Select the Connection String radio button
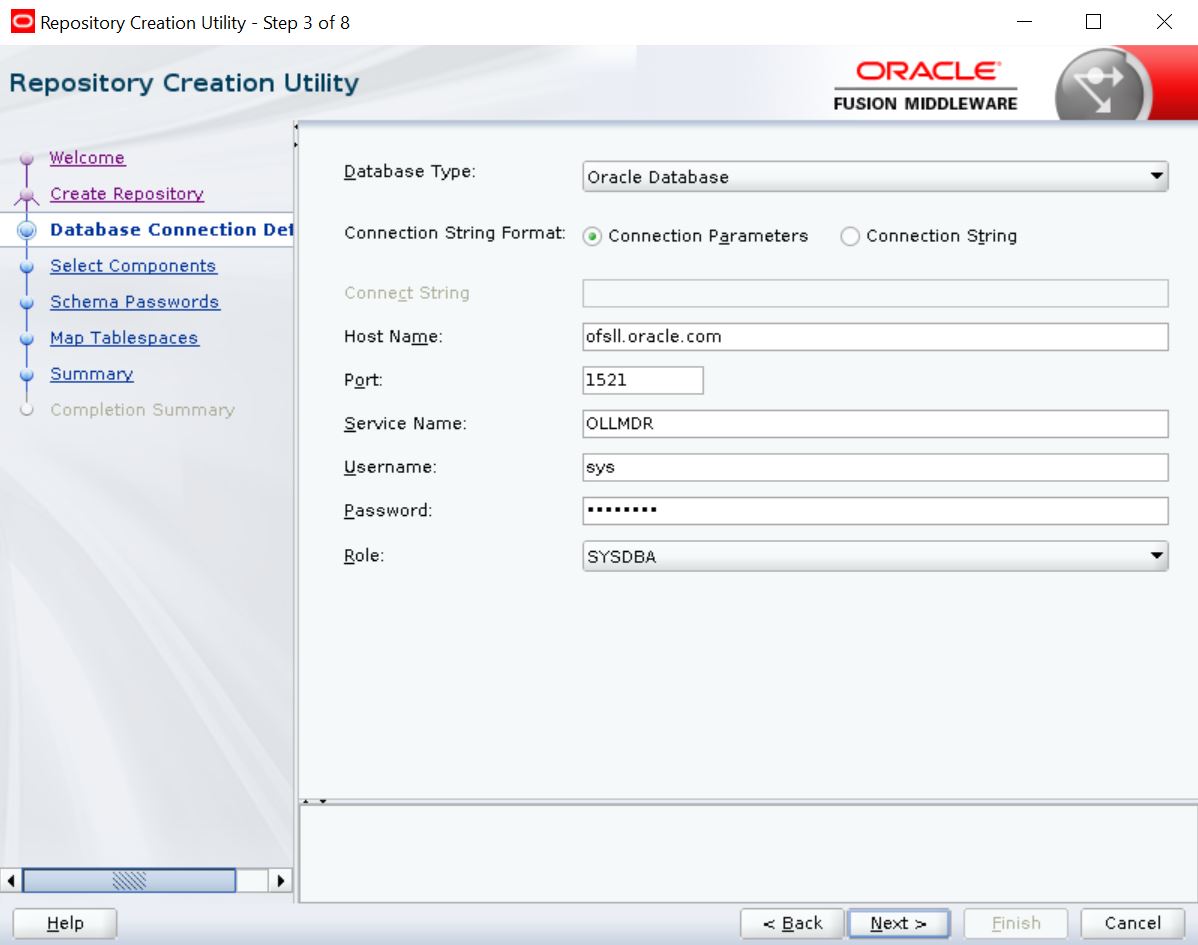The image size is (1198, 945). click(x=850, y=236)
